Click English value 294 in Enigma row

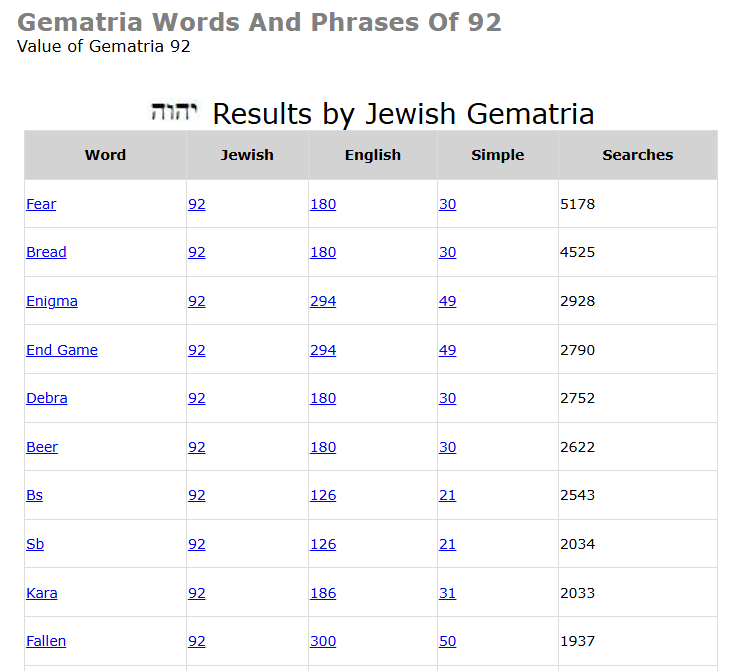click(323, 301)
